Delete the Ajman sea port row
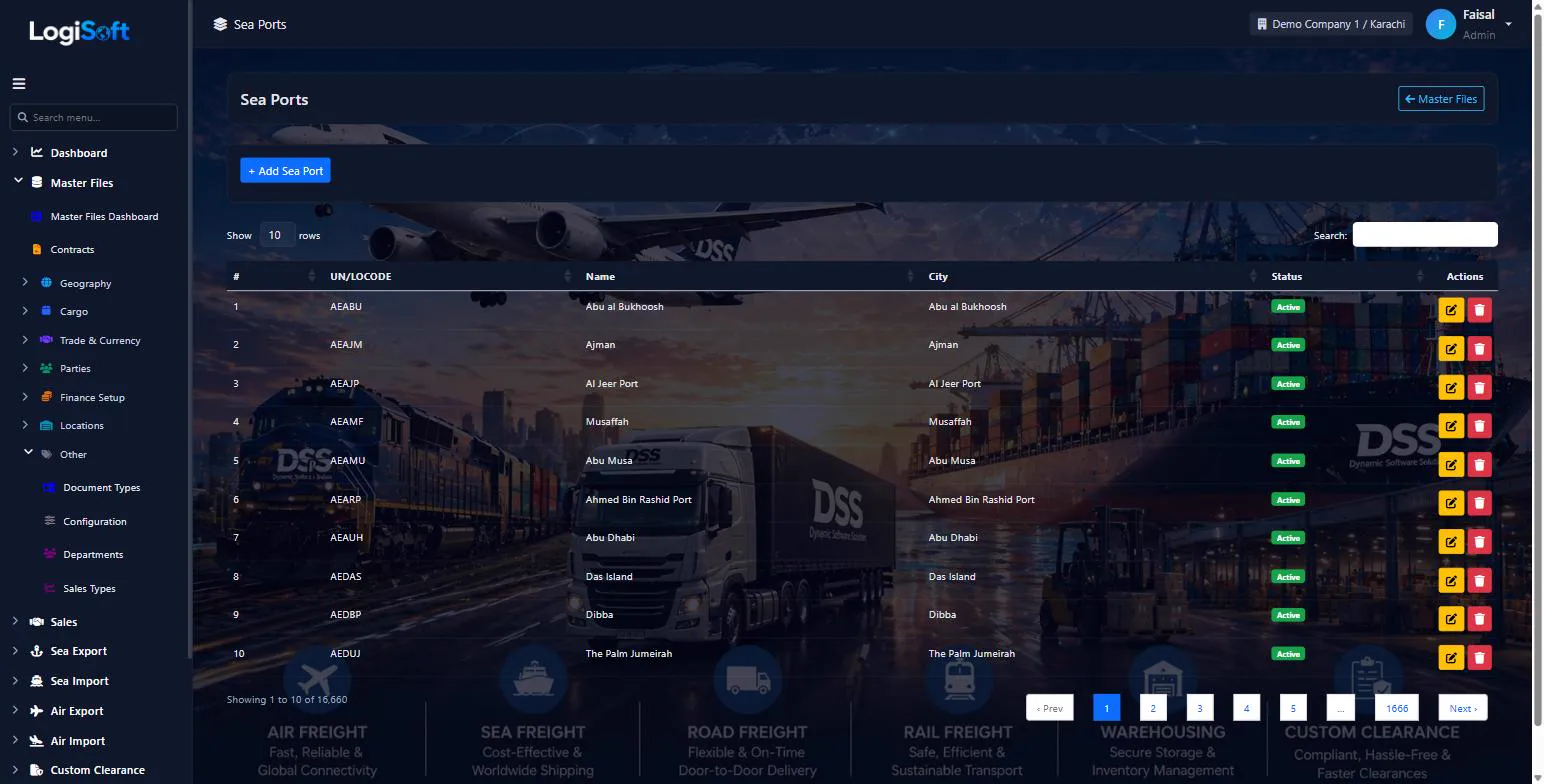This screenshot has width=1544, height=784. click(1479, 348)
